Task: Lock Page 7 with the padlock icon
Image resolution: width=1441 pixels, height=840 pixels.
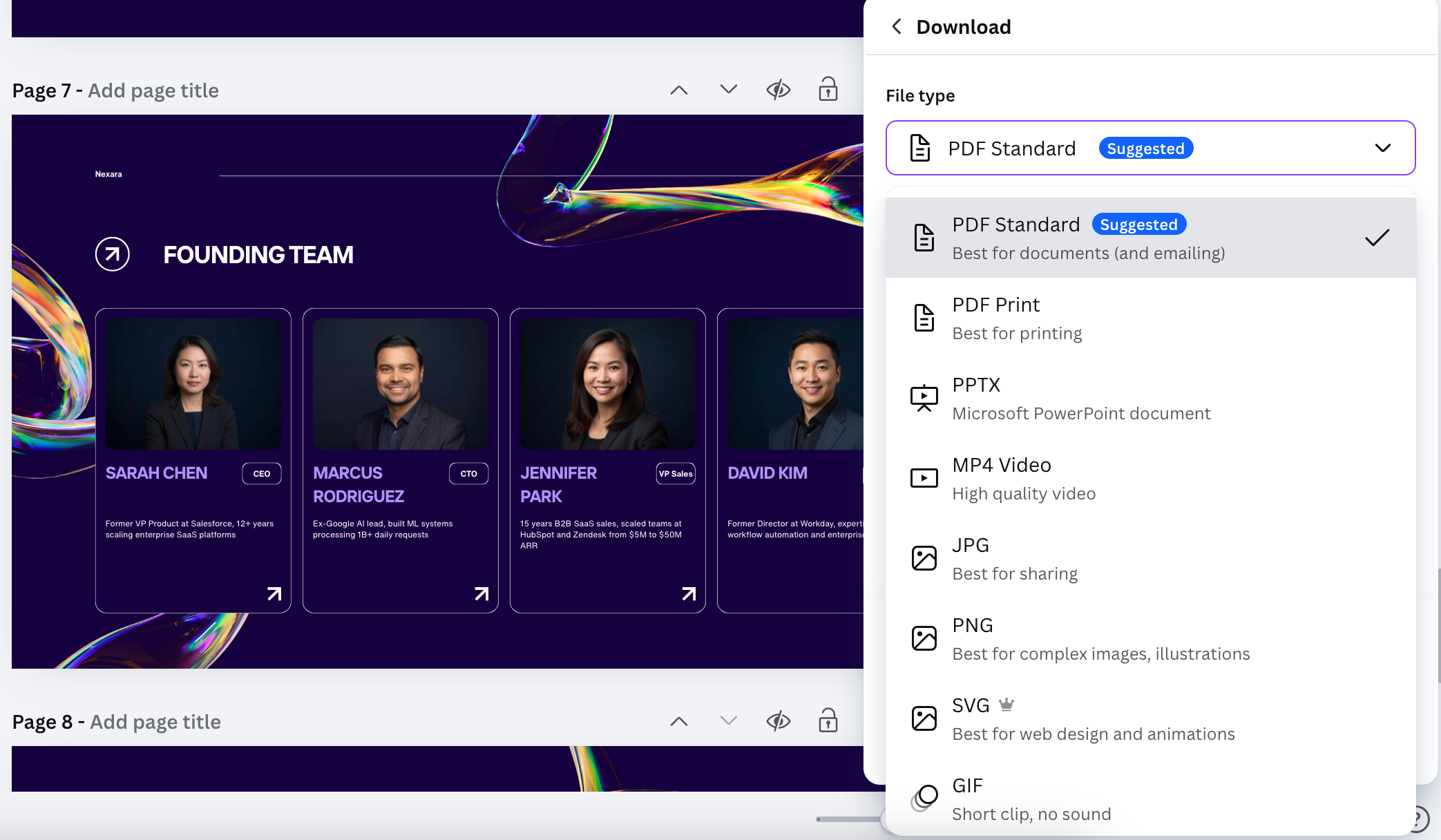Action: point(828,90)
